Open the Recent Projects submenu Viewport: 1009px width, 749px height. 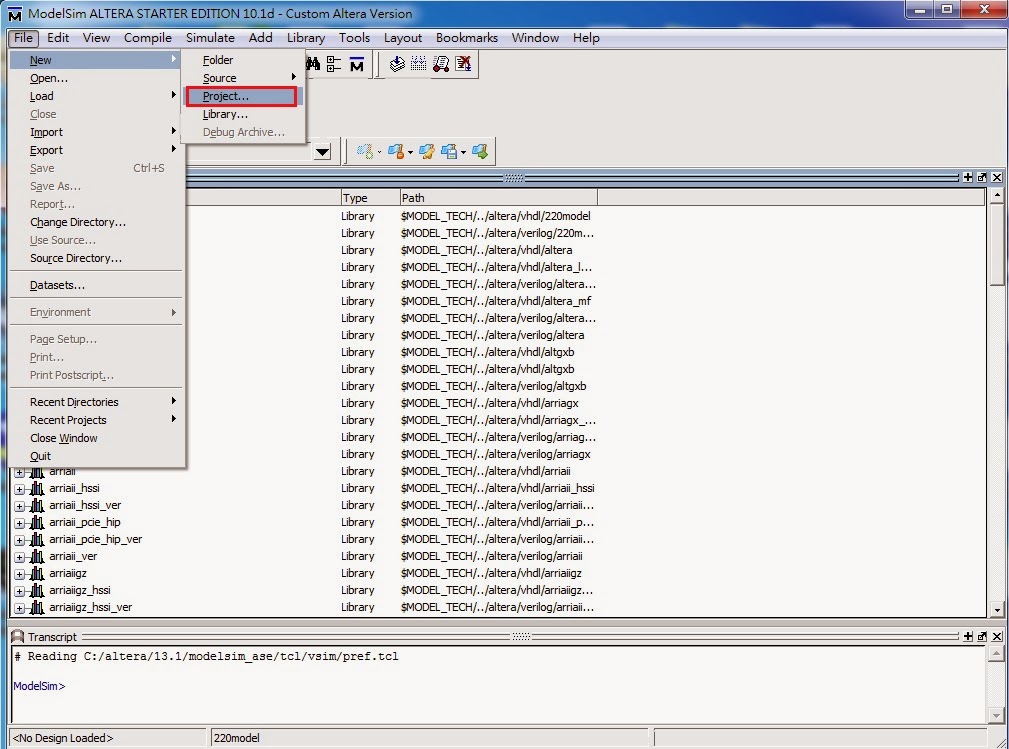97,420
